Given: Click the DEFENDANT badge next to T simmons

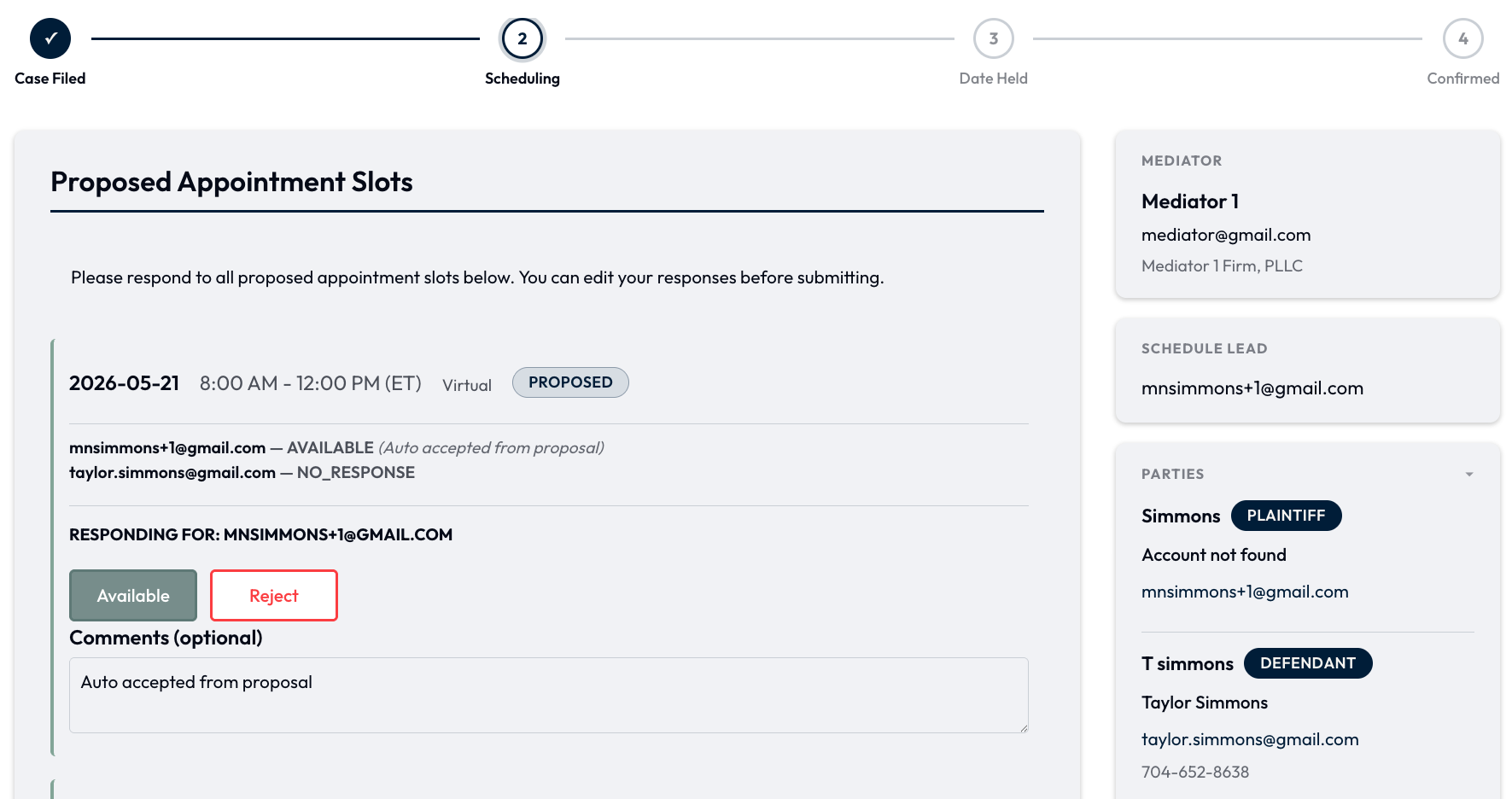Looking at the screenshot, I should click(1308, 663).
